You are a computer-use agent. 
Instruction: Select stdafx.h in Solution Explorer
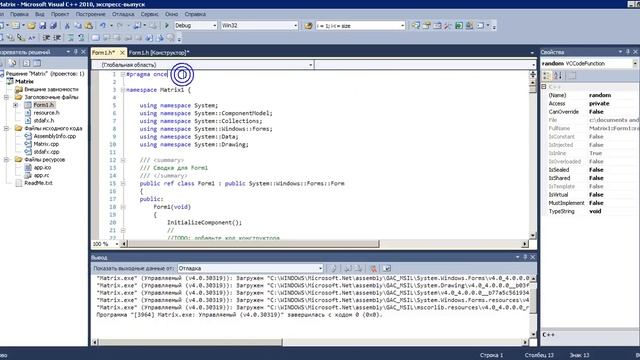(x=44, y=120)
